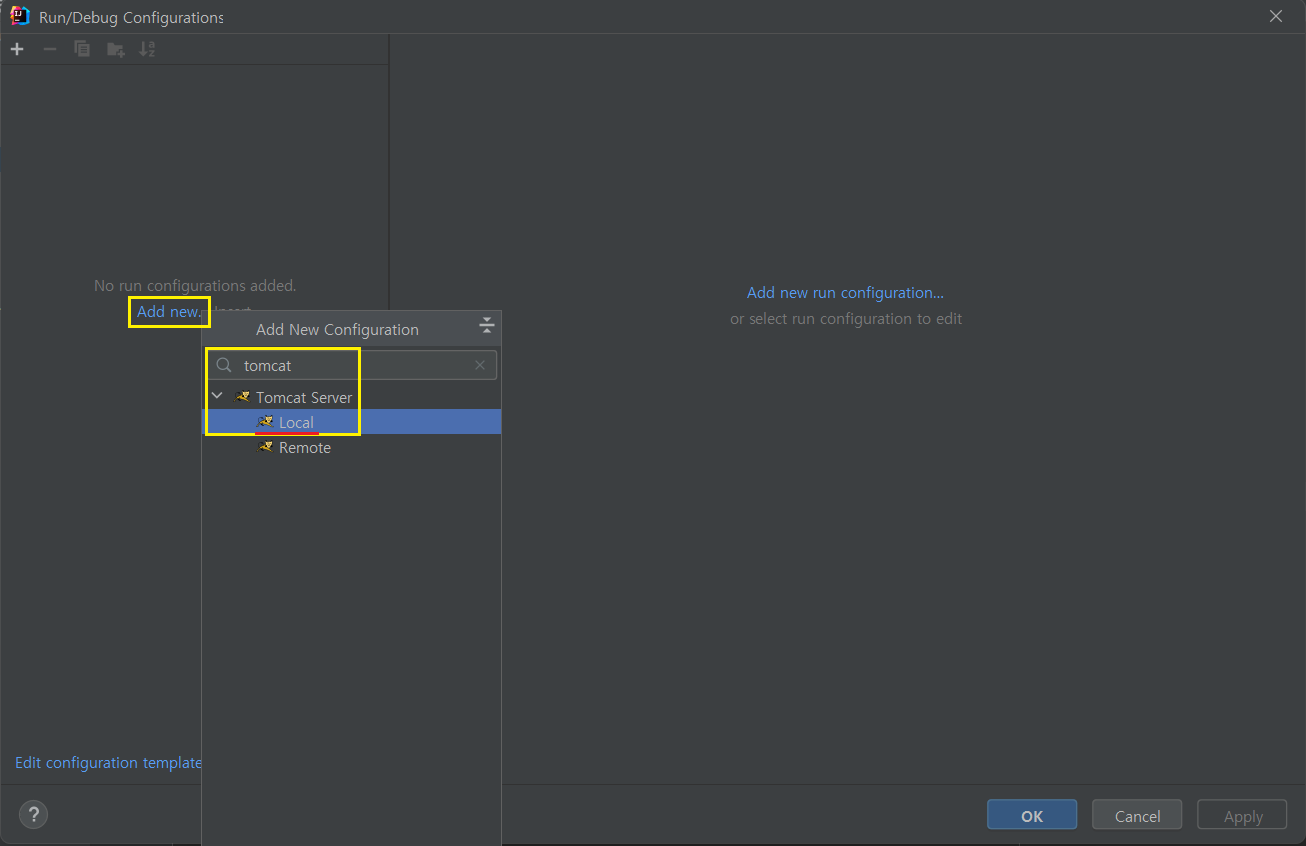The image size is (1306, 846).
Task: Open help with the question mark button
Action: point(33,815)
